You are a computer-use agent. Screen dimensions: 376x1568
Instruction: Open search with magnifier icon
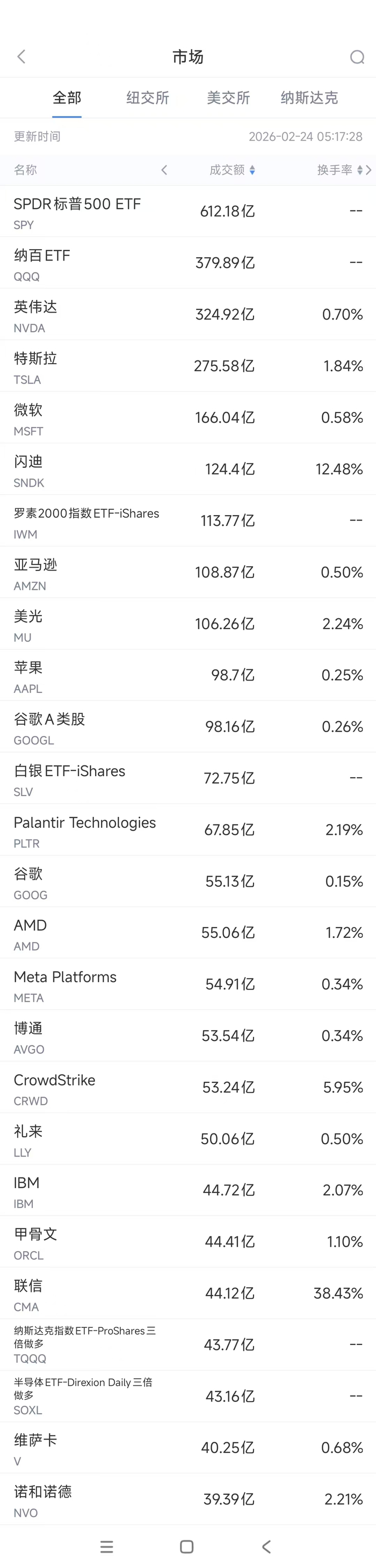coord(357,57)
